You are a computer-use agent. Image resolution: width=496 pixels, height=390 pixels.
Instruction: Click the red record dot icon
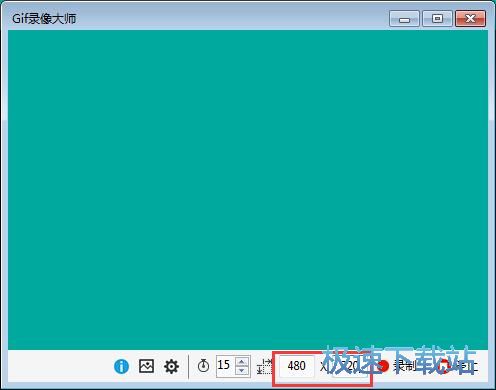384,366
